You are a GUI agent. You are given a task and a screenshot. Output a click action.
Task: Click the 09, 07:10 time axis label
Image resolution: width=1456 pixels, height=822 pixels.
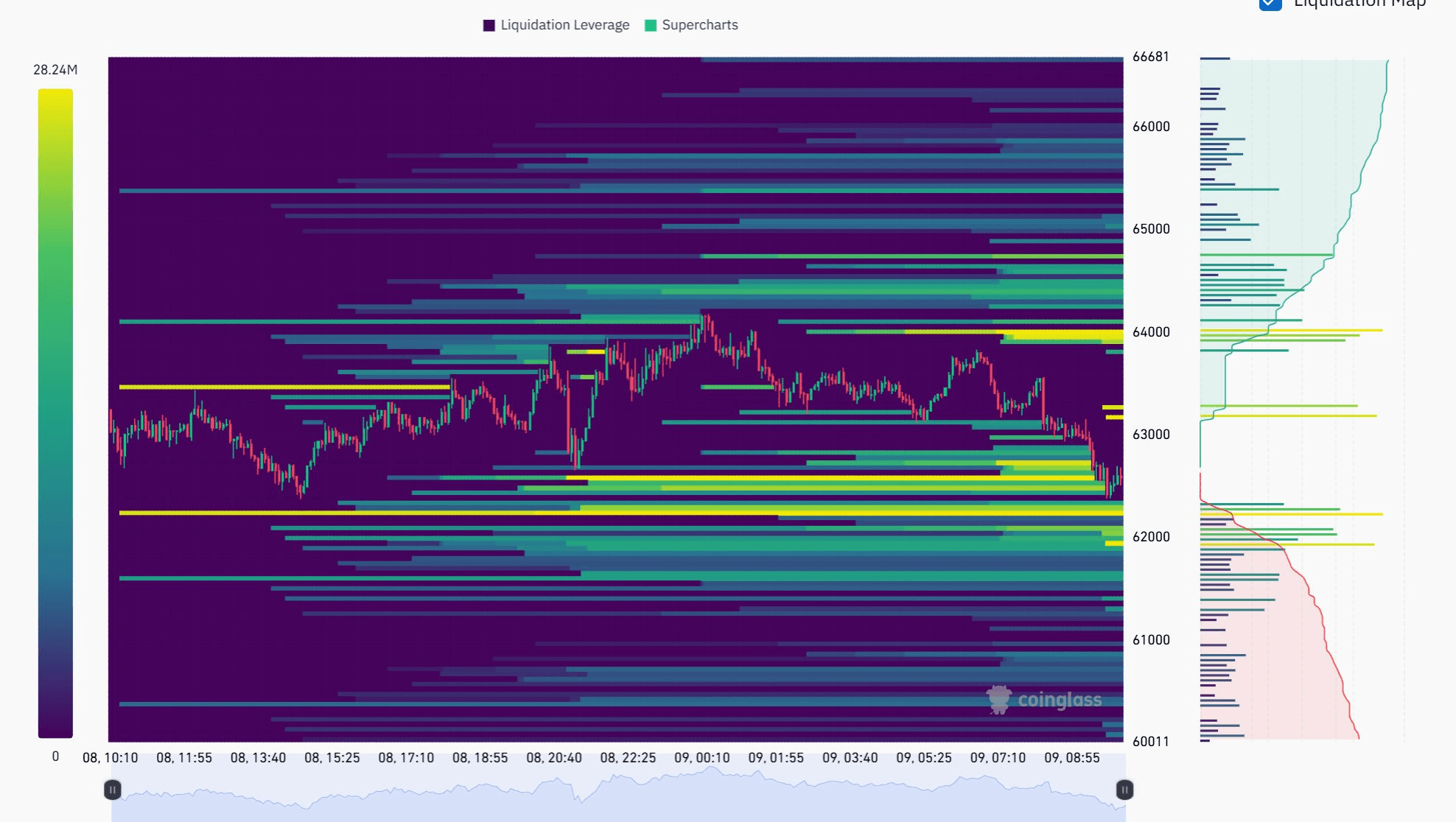pyautogui.click(x=998, y=758)
